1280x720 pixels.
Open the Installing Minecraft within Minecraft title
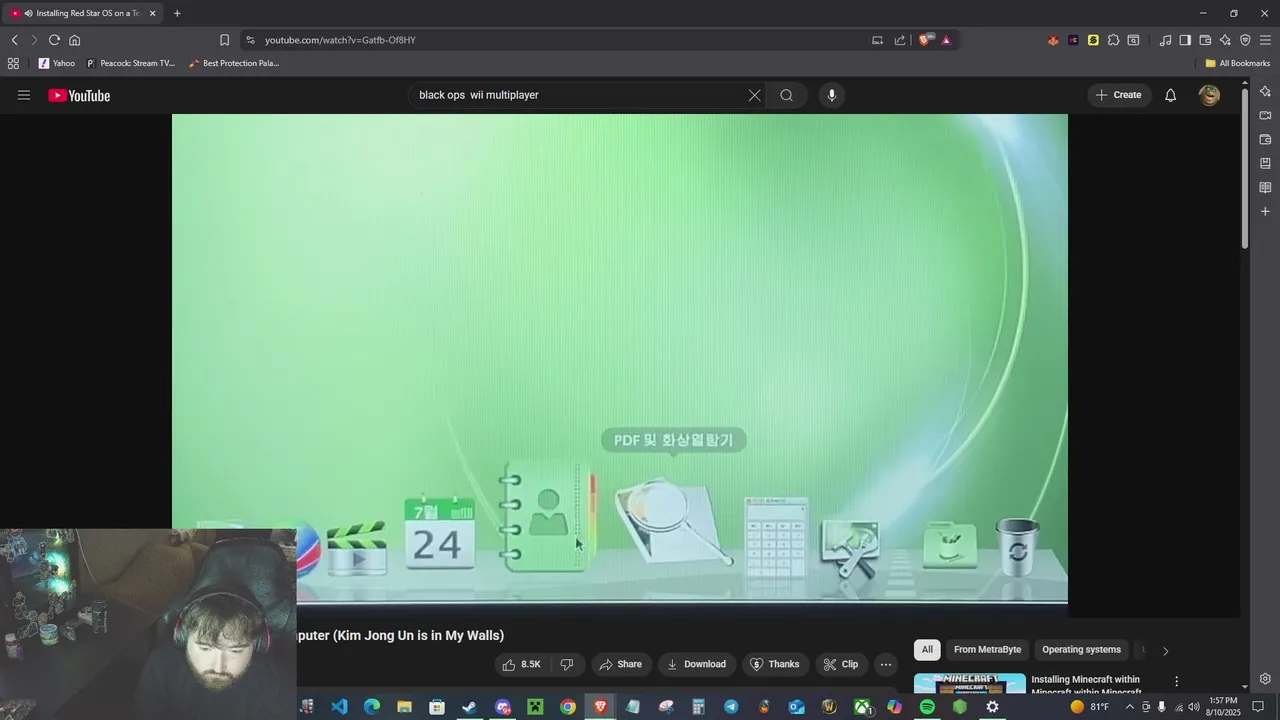coord(1086,686)
